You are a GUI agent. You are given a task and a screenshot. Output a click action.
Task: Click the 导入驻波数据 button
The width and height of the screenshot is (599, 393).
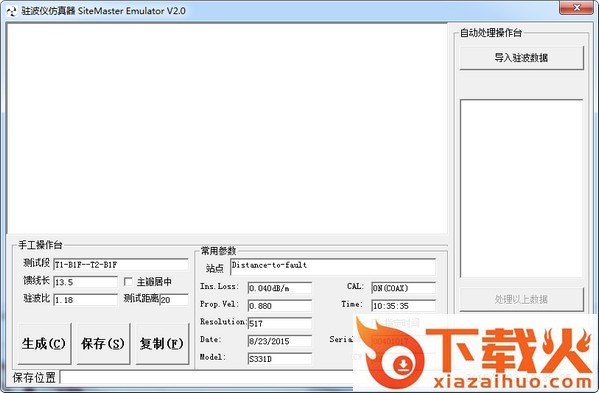tap(521, 58)
